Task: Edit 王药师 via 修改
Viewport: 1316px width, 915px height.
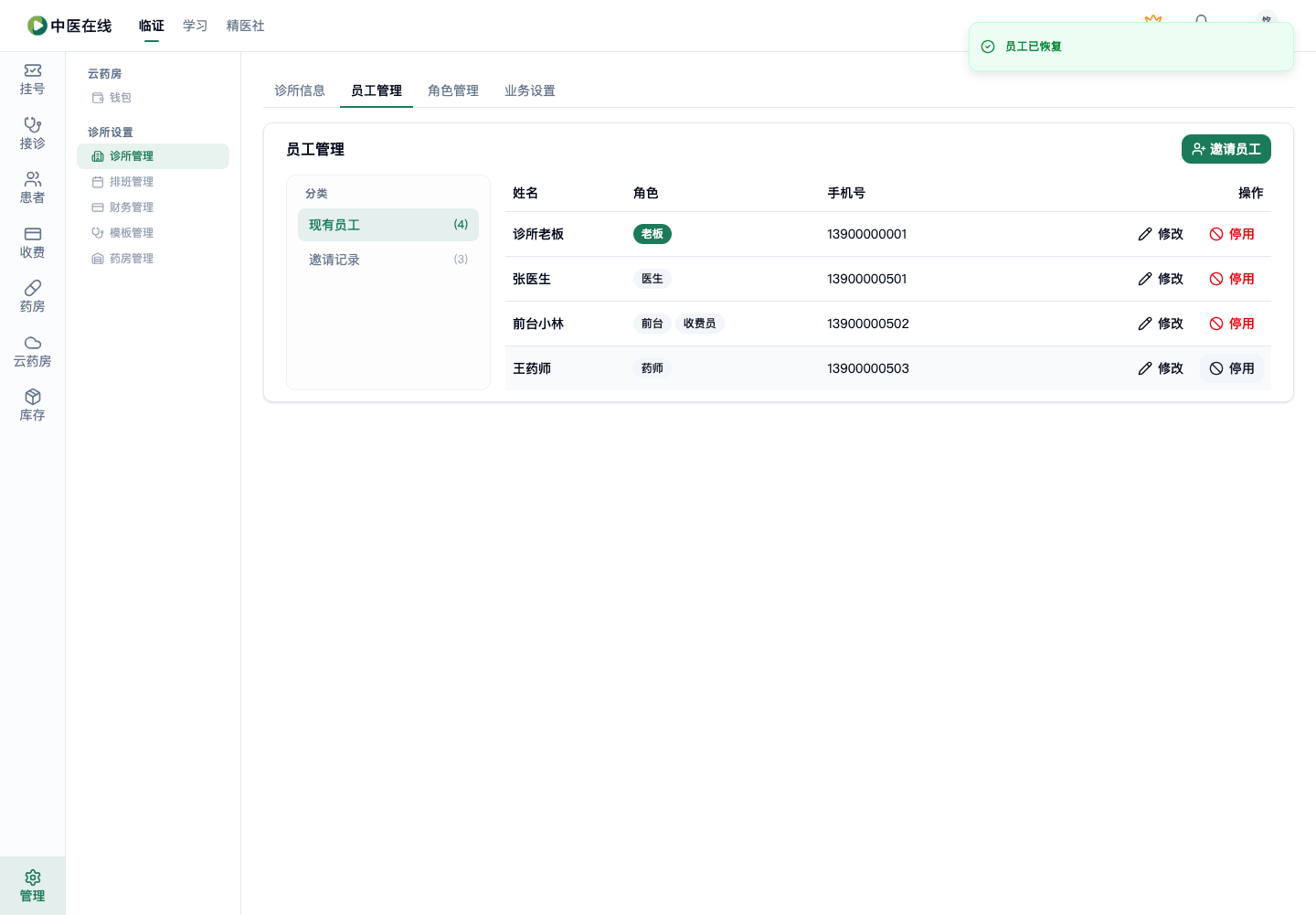Action: click(x=1161, y=368)
